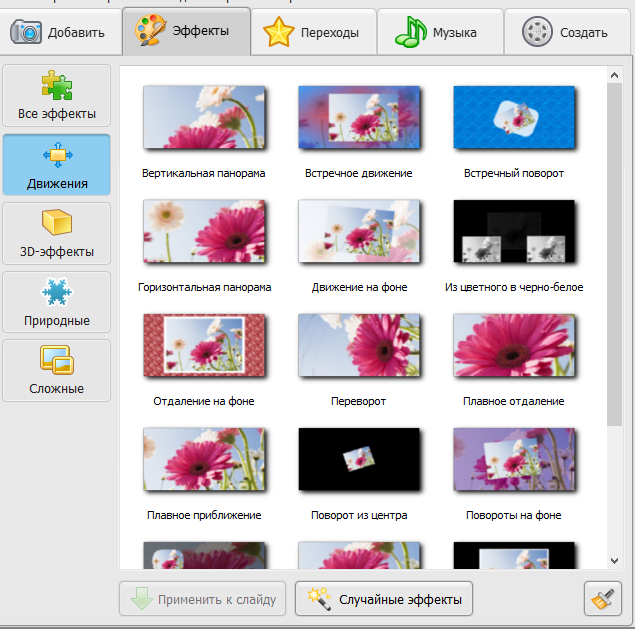The width and height of the screenshot is (635, 629).
Task: Click the Встречный поворот label
Action: click(x=514, y=173)
